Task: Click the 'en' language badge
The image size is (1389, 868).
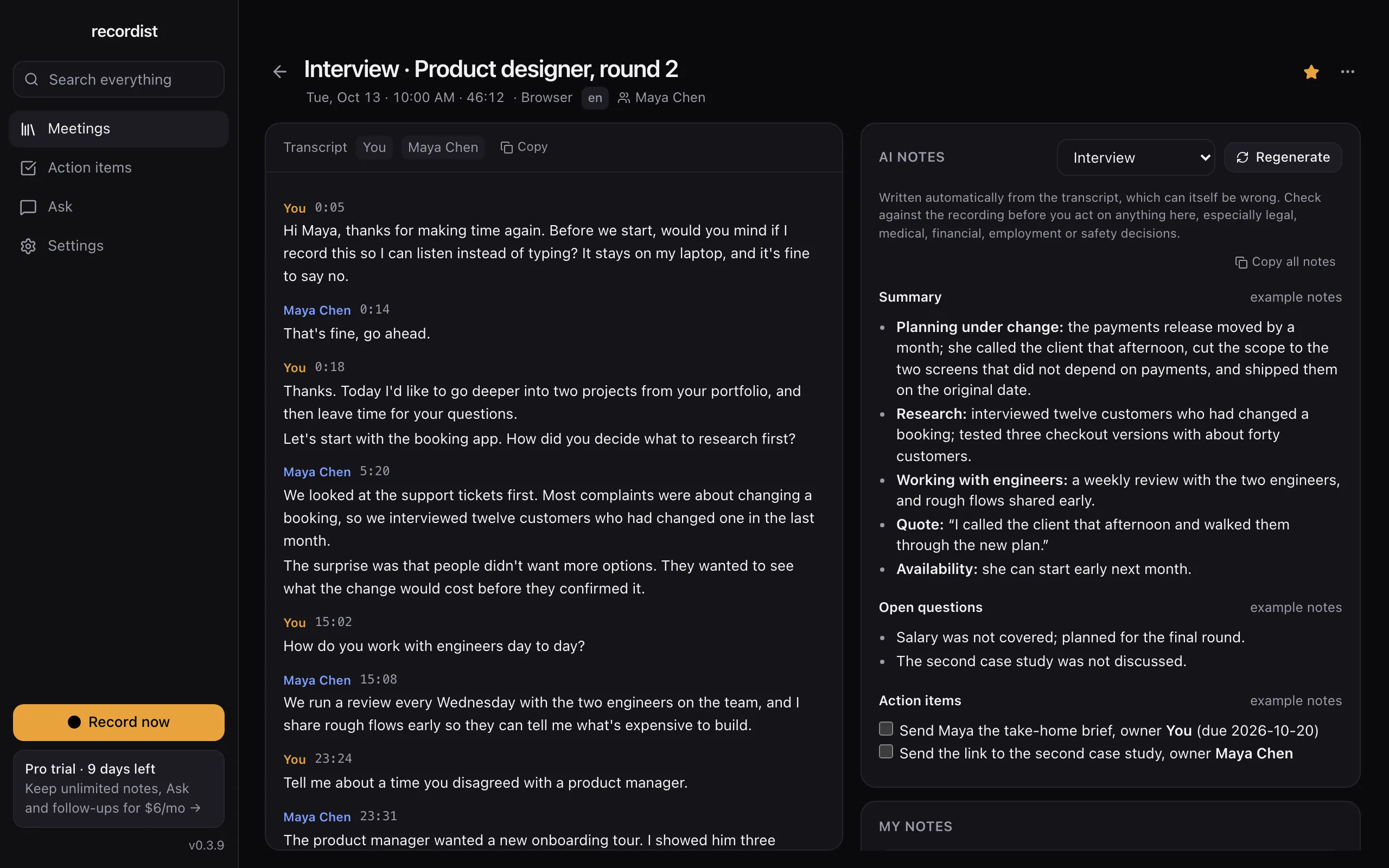Action: (595, 98)
